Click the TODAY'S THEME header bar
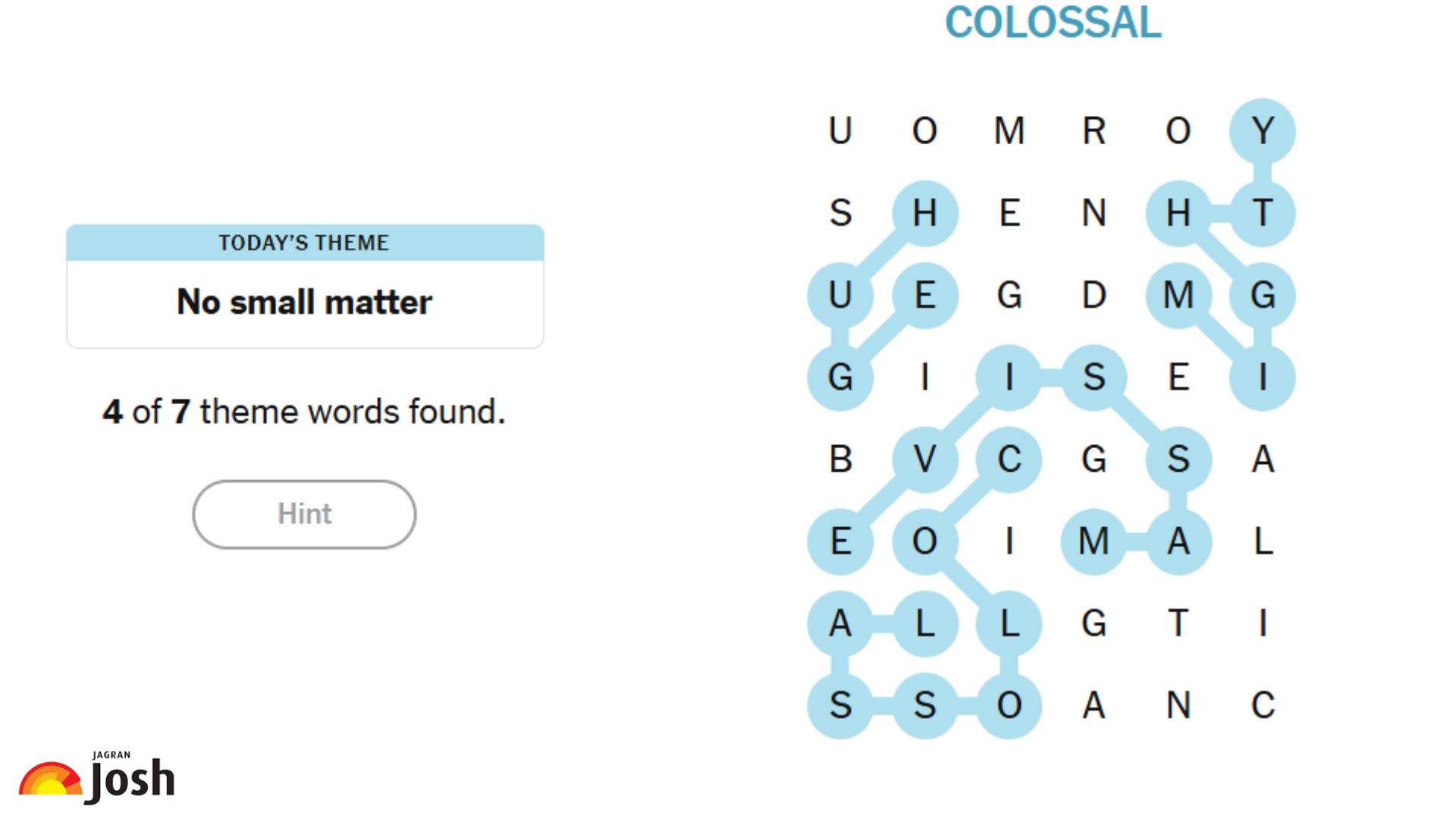 tap(303, 243)
